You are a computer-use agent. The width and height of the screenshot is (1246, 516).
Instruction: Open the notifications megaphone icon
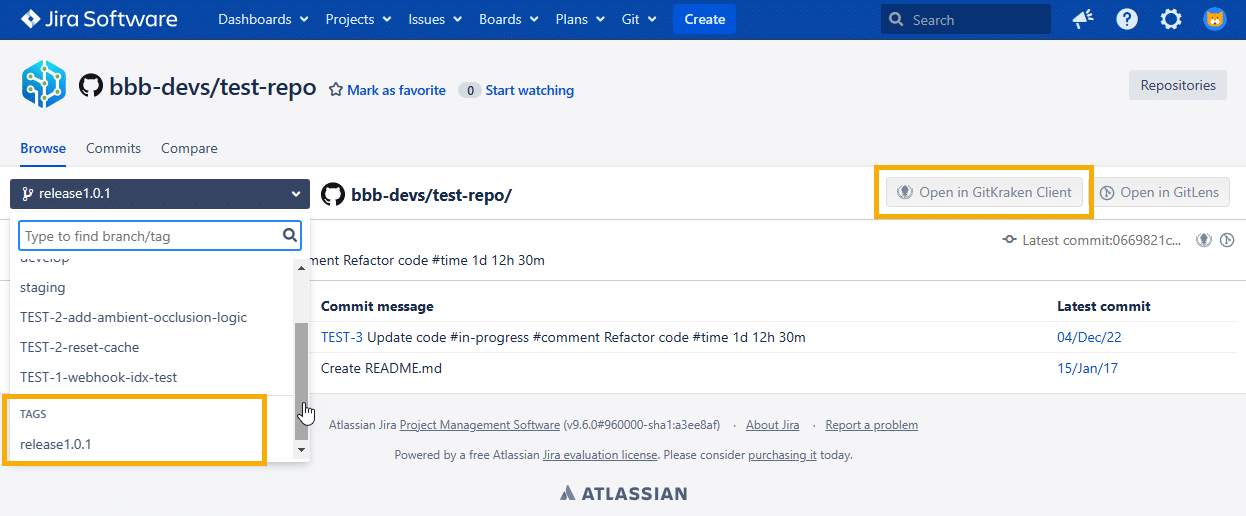[x=1083, y=19]
